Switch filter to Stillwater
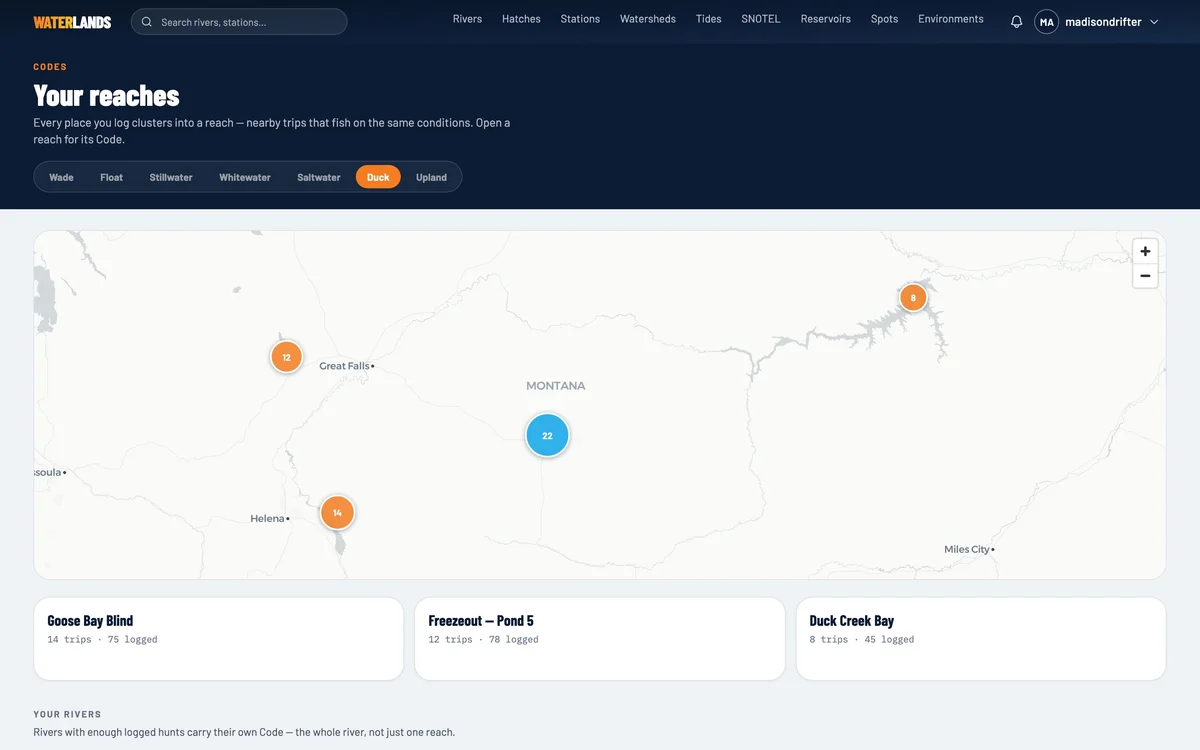Screen dimensions: 1200x750 tap(171, 177)
